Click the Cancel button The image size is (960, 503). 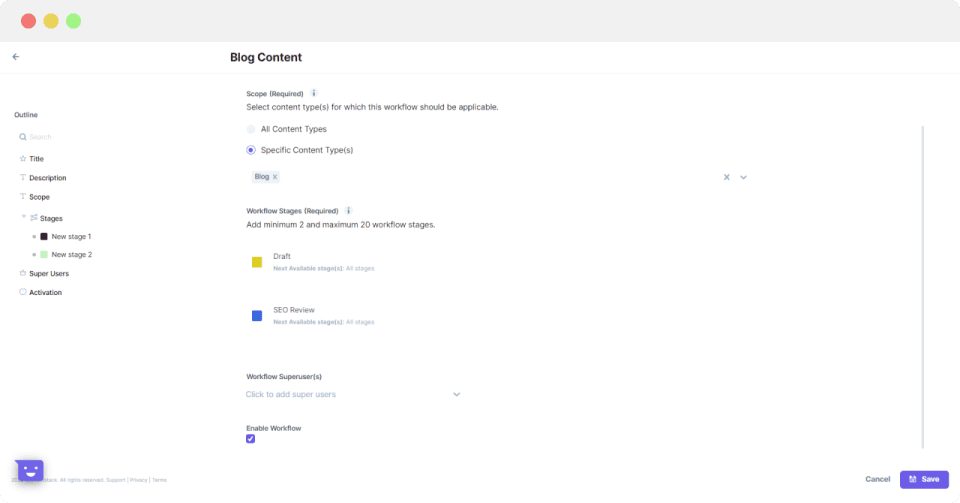877,479
